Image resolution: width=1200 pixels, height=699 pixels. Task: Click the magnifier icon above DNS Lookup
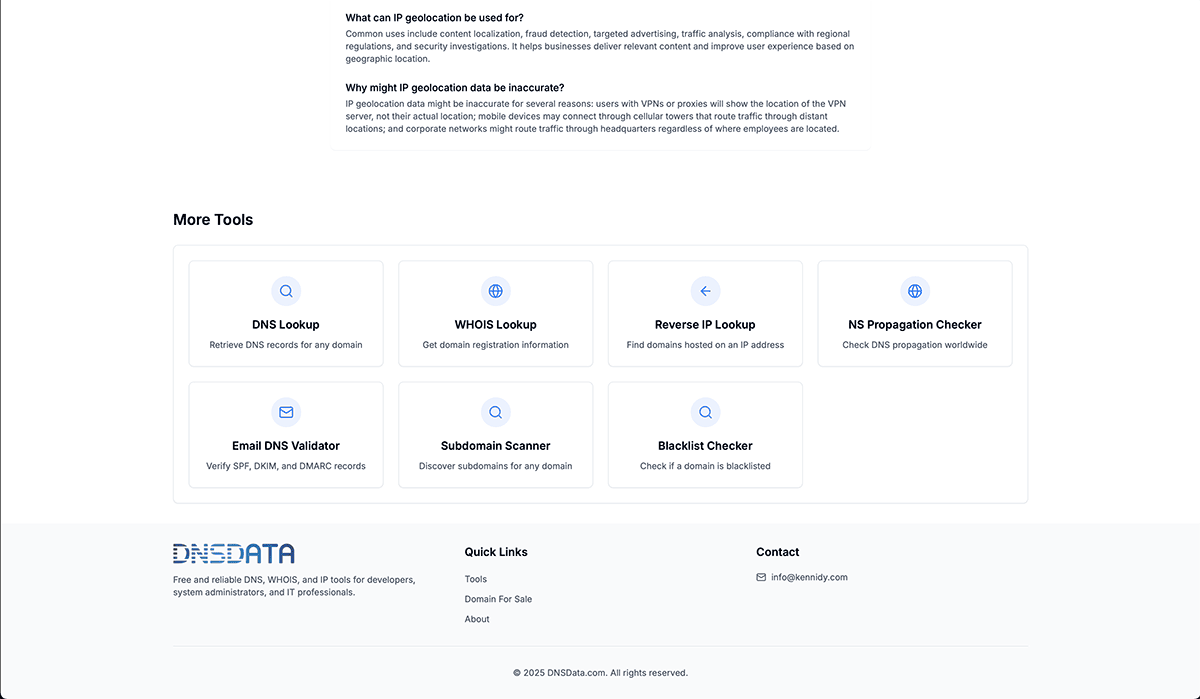click(286, 291)
